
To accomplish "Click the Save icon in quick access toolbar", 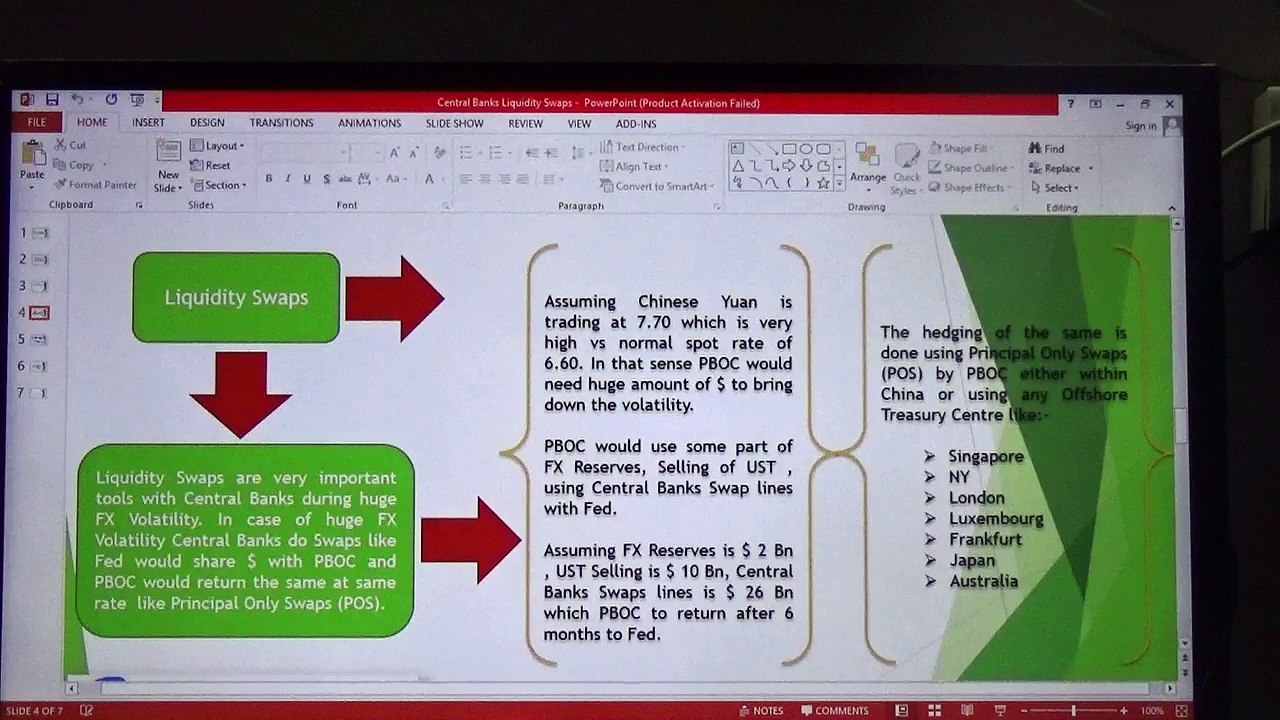I will point(52,100).
